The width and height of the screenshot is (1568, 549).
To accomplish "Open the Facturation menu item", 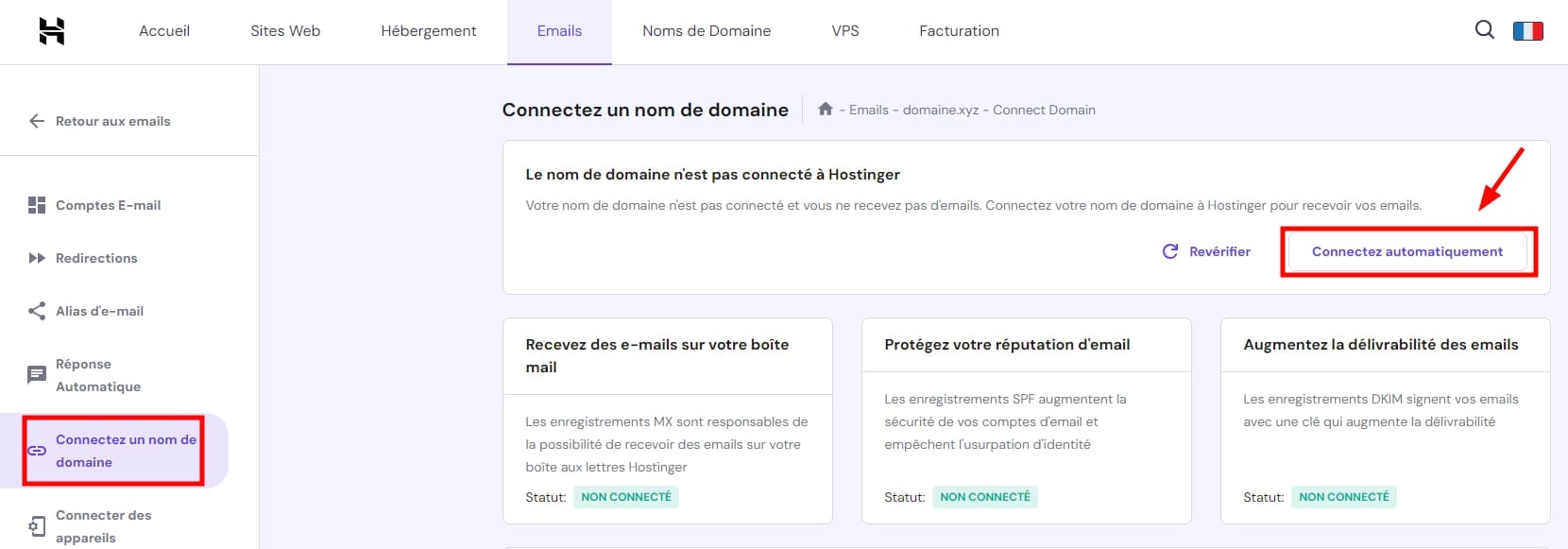I will [959, 31].
